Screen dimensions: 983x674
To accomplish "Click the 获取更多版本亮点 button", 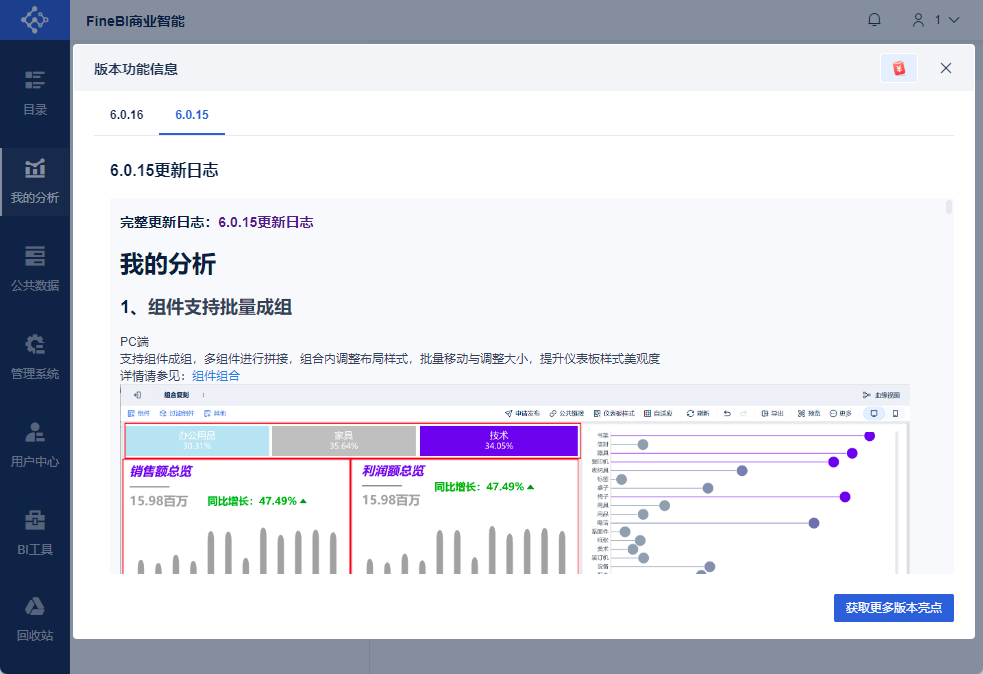I will coord(893,607).
